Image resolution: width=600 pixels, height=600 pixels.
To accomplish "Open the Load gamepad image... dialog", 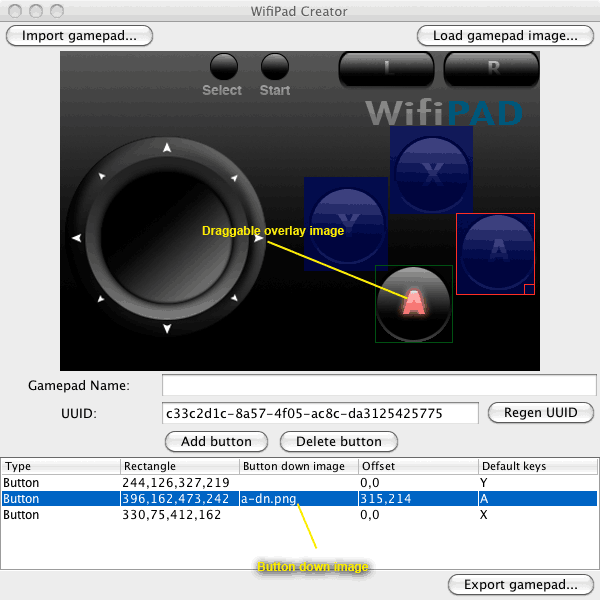I will pyautogui.click(x=505, y=36).
